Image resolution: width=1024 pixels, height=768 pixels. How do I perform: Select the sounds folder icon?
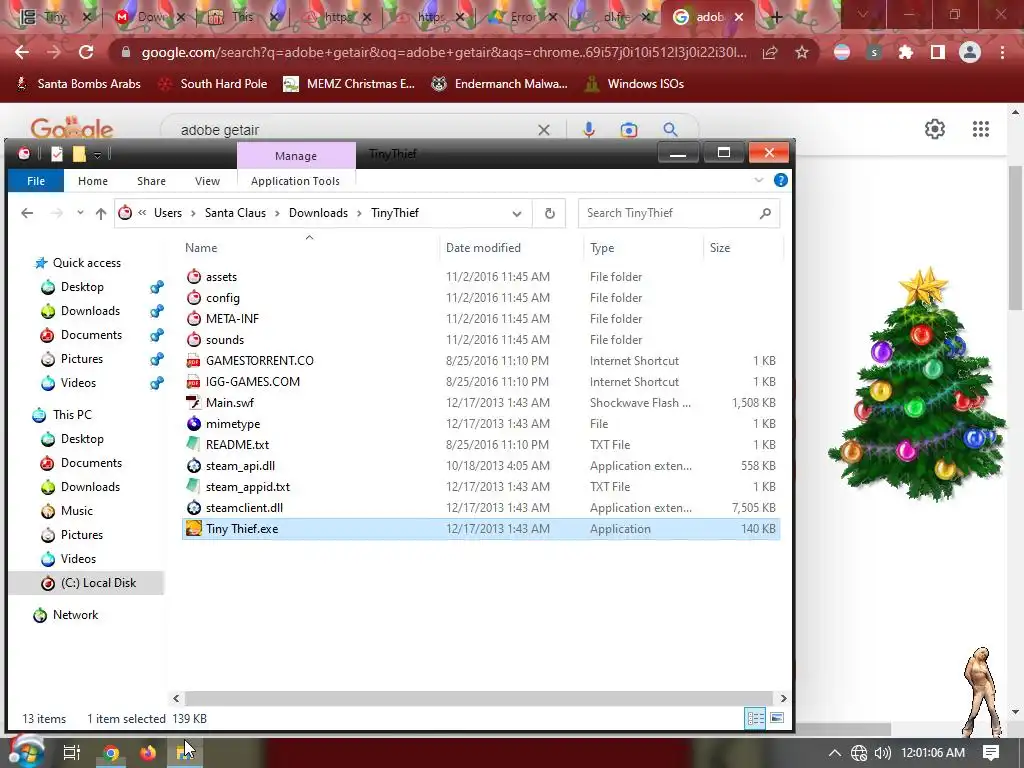point(193,340)
